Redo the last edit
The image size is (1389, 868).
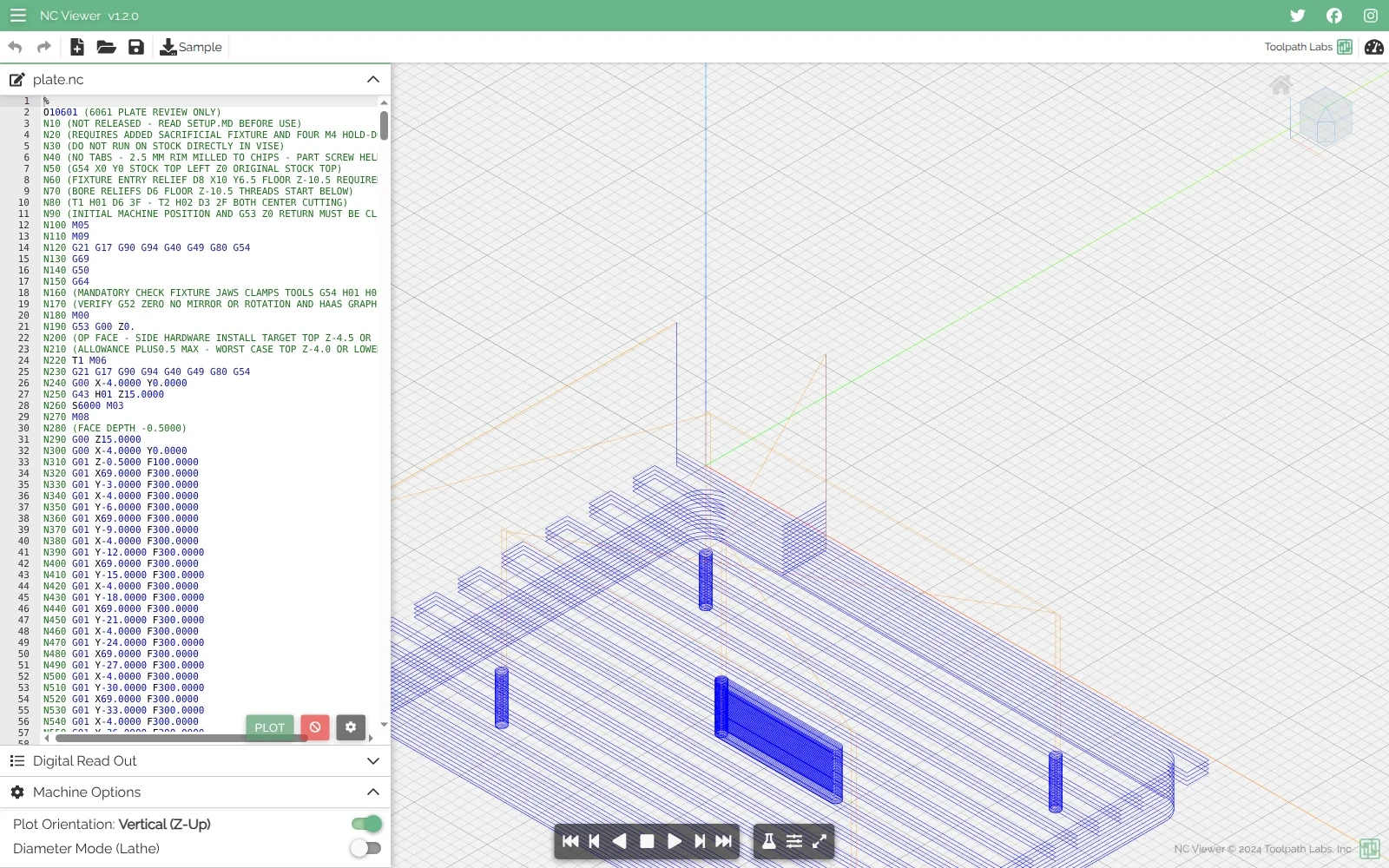[44, 47]
